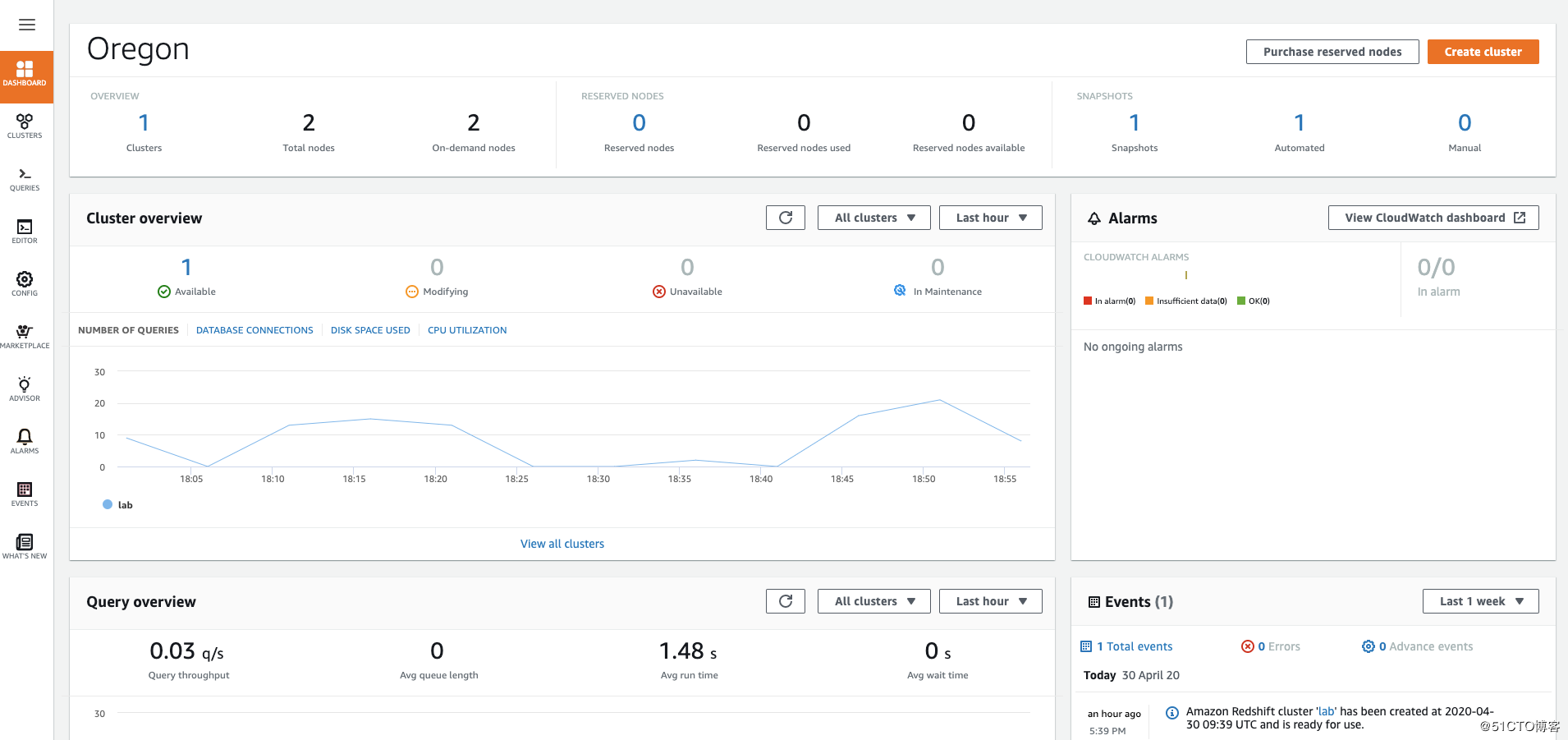
Task: Click the 0.03 q/s throughput value
Action: click(186, 651)
